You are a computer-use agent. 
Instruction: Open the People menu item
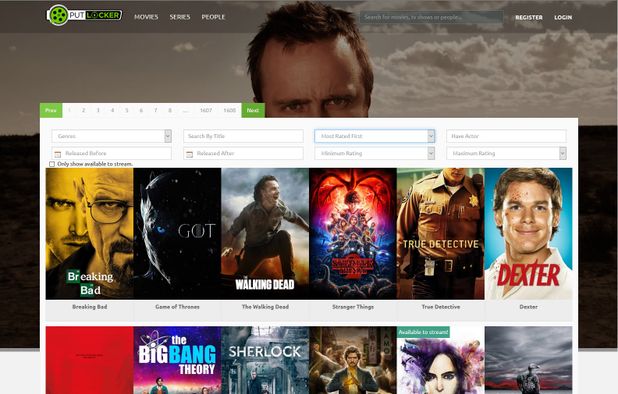[213, 17]
